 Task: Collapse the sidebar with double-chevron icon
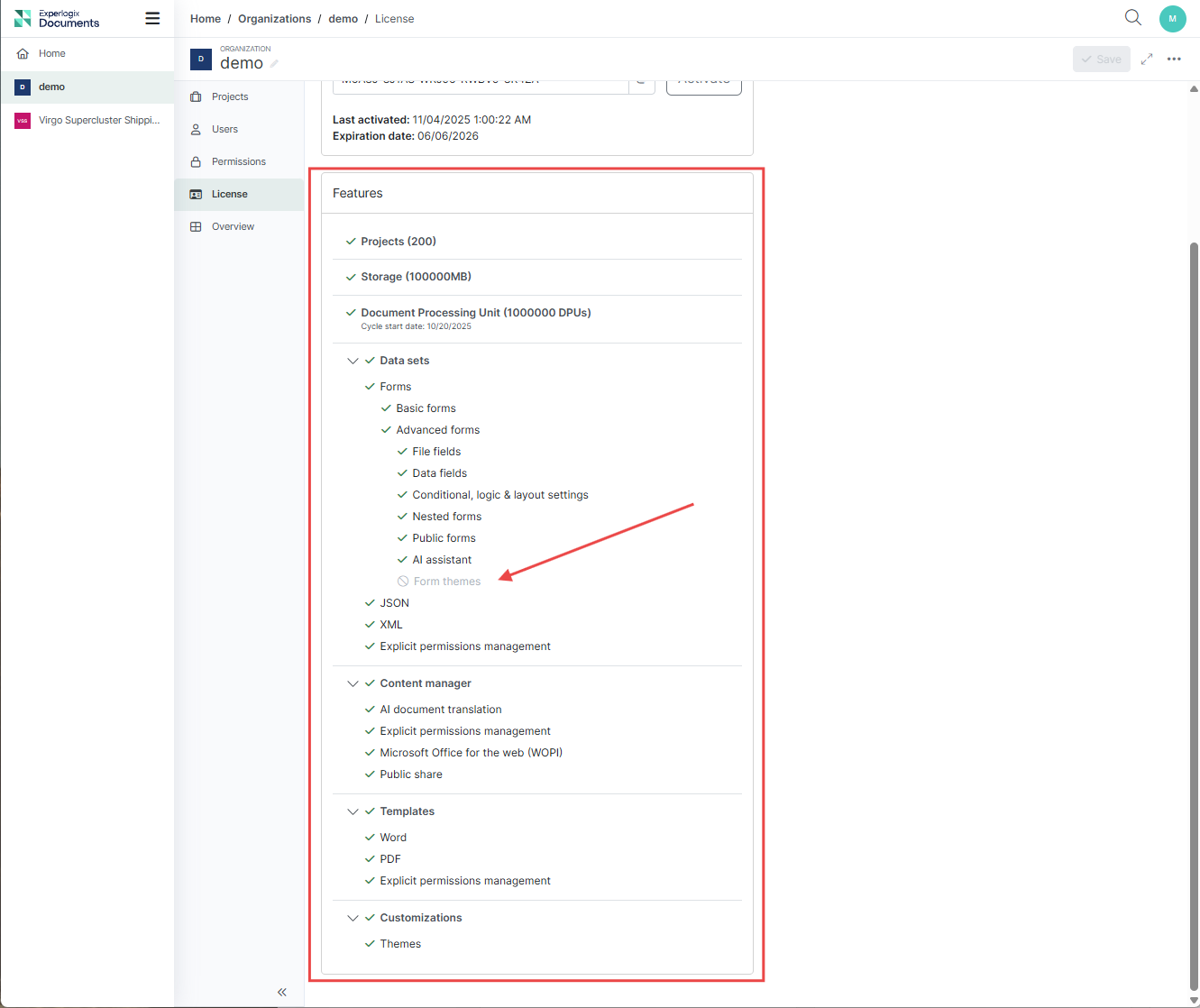[281, 992]
